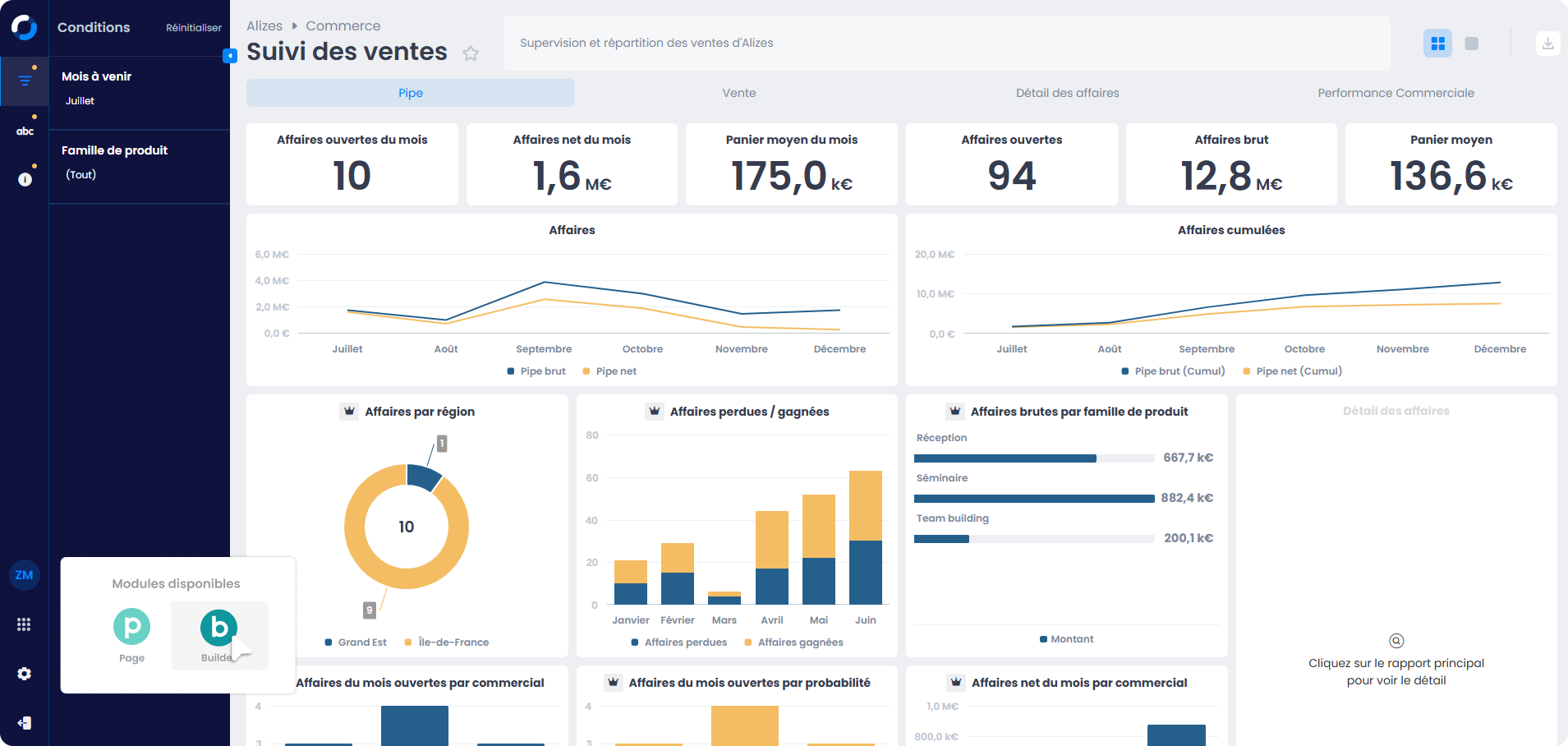Click the logout icon at bottom
Screen dimensions: 1568x746
click(x=24, y=723)
